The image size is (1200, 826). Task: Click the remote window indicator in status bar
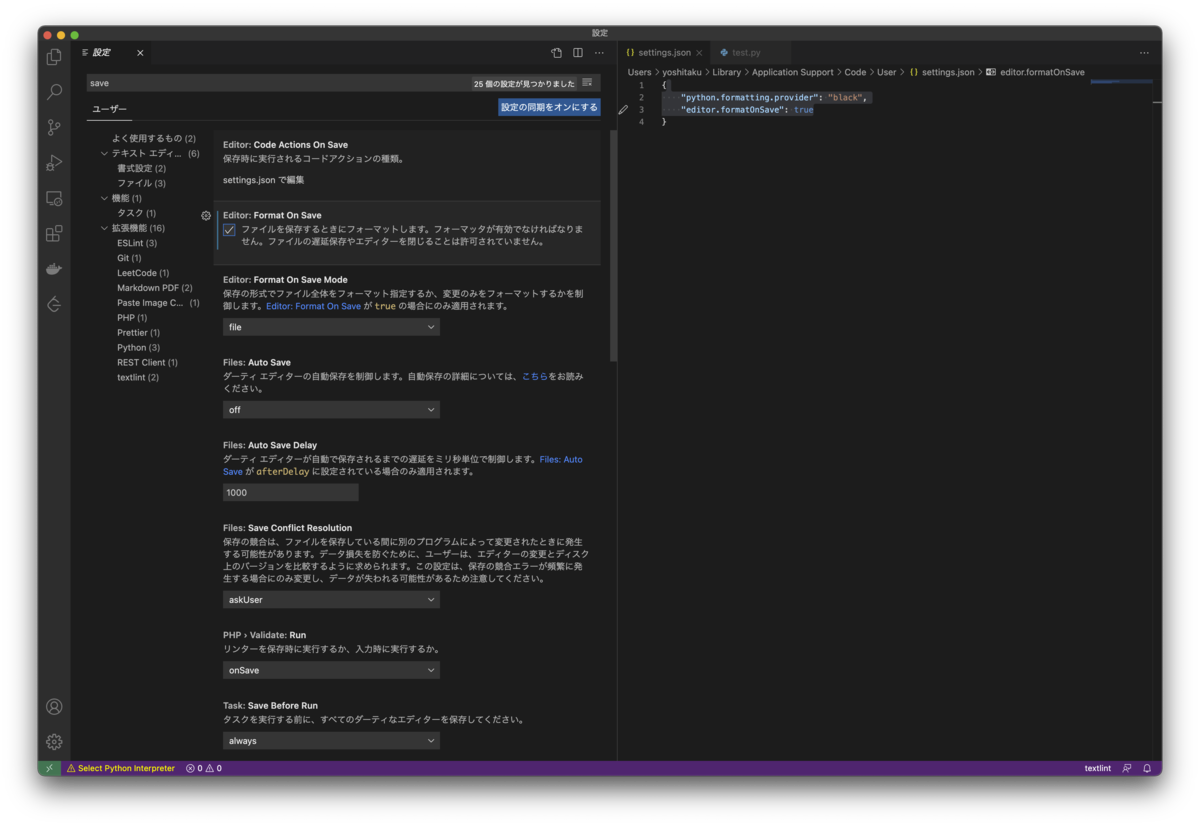pyautogui.click(x=49, y=768)
